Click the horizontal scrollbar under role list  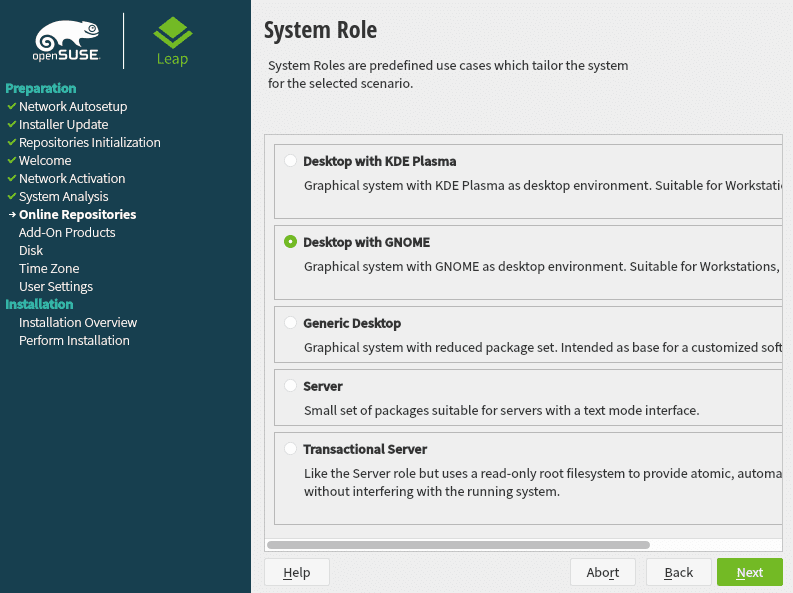pos(458,545)
